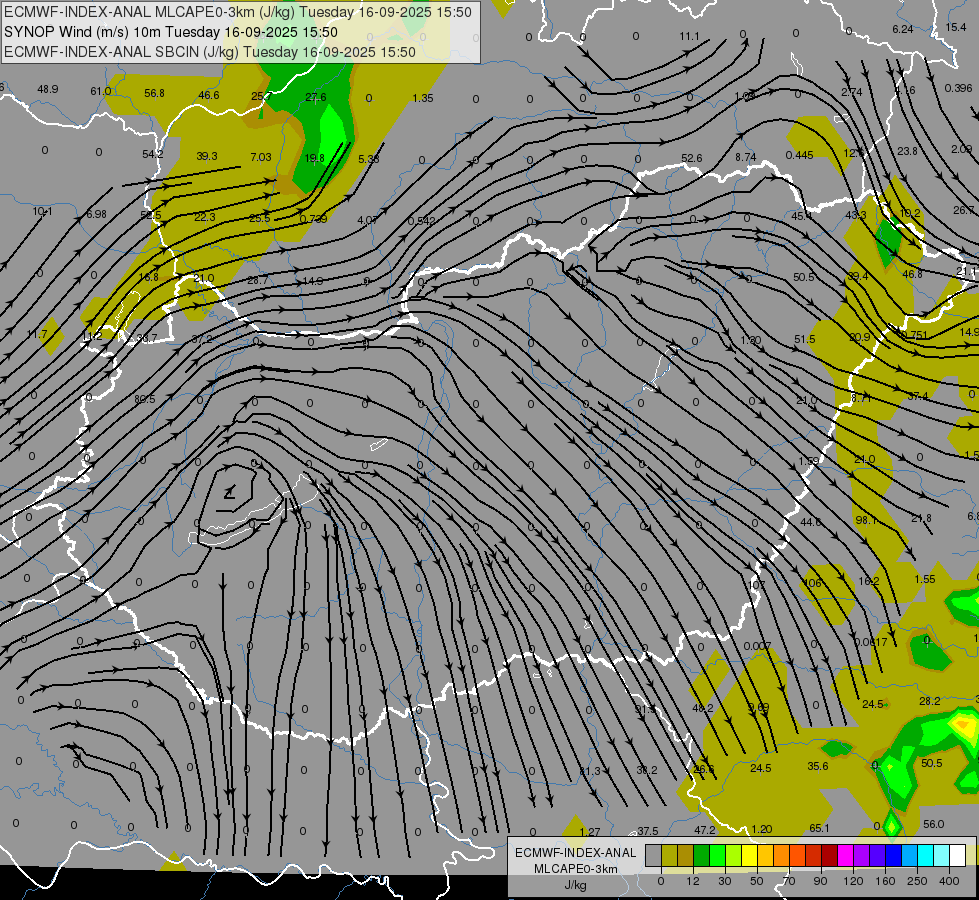The width and height of the screenshot is (979, 900).
Task: Click the SBCIN layer title line
Action: click(210, 52)
